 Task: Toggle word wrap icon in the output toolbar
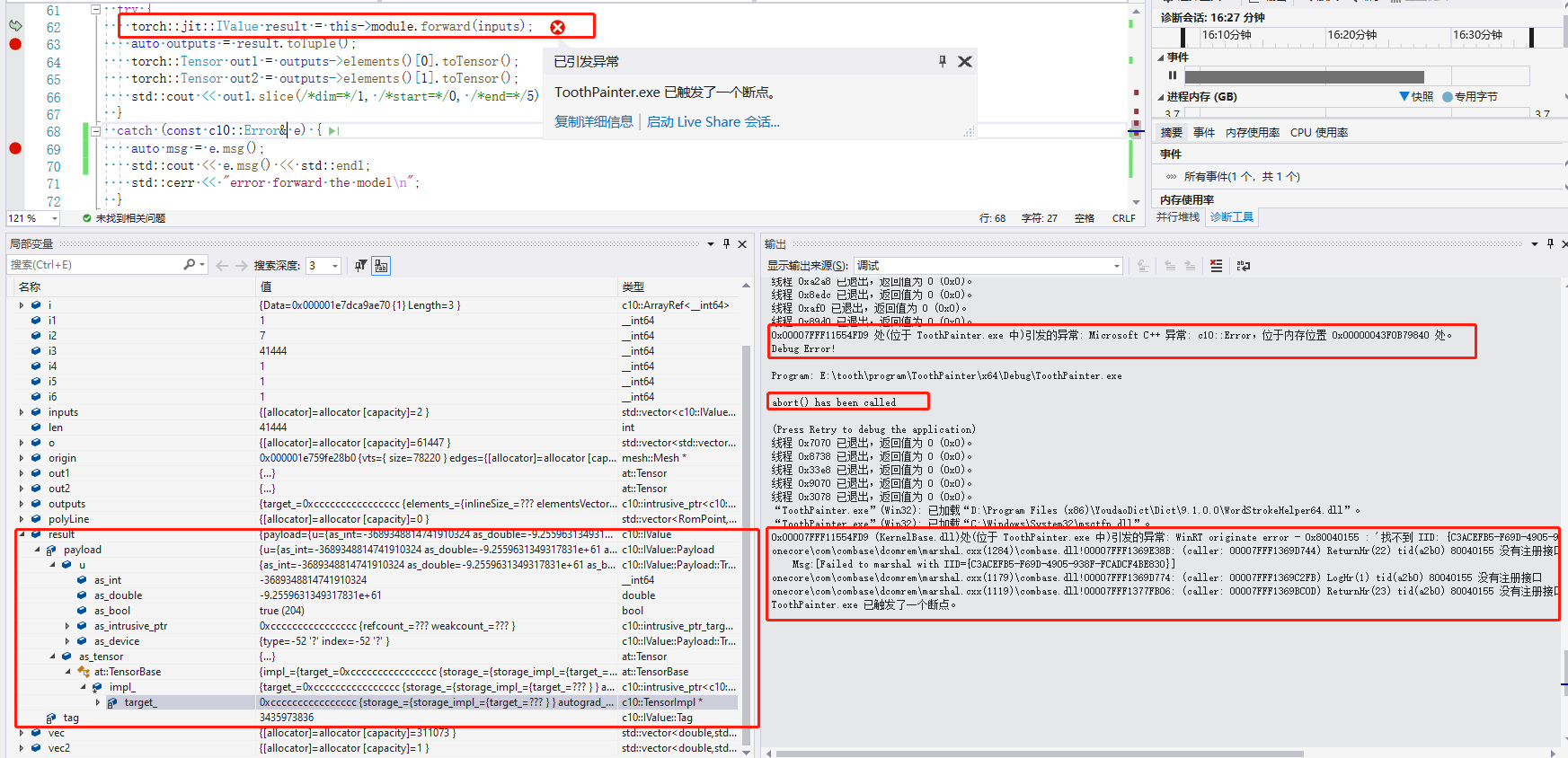tap(1244, 266)
